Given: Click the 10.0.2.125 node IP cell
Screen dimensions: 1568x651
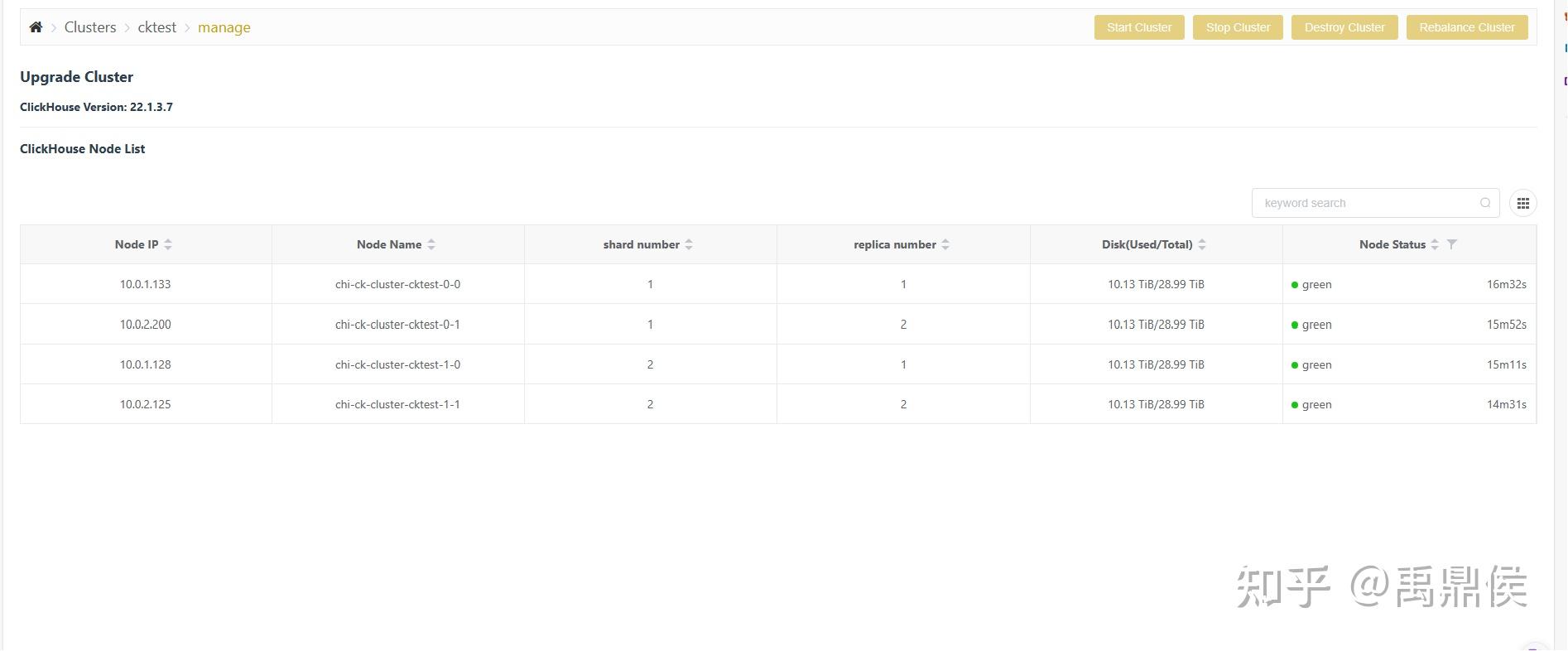Looking at the screenshot, I should point(145,404).
